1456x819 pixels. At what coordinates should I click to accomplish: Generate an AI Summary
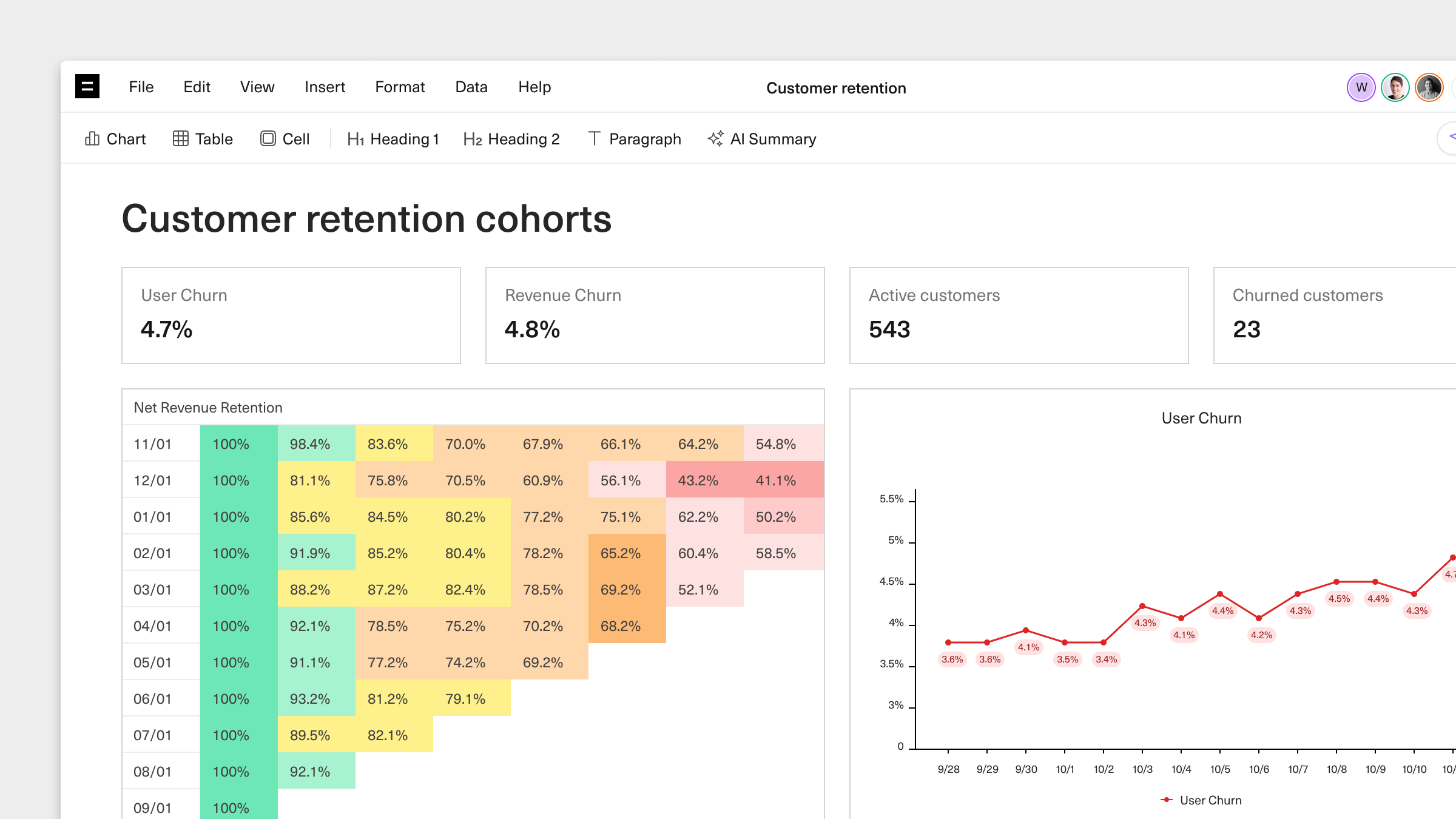[x=762, y=139]
